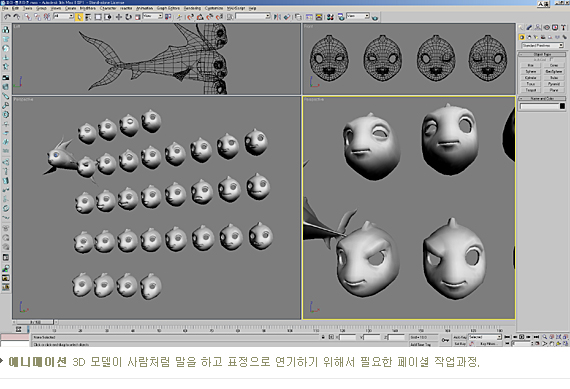
Task: Enable the AutoGrid checkbox
Action: click(x=552, y=59)
